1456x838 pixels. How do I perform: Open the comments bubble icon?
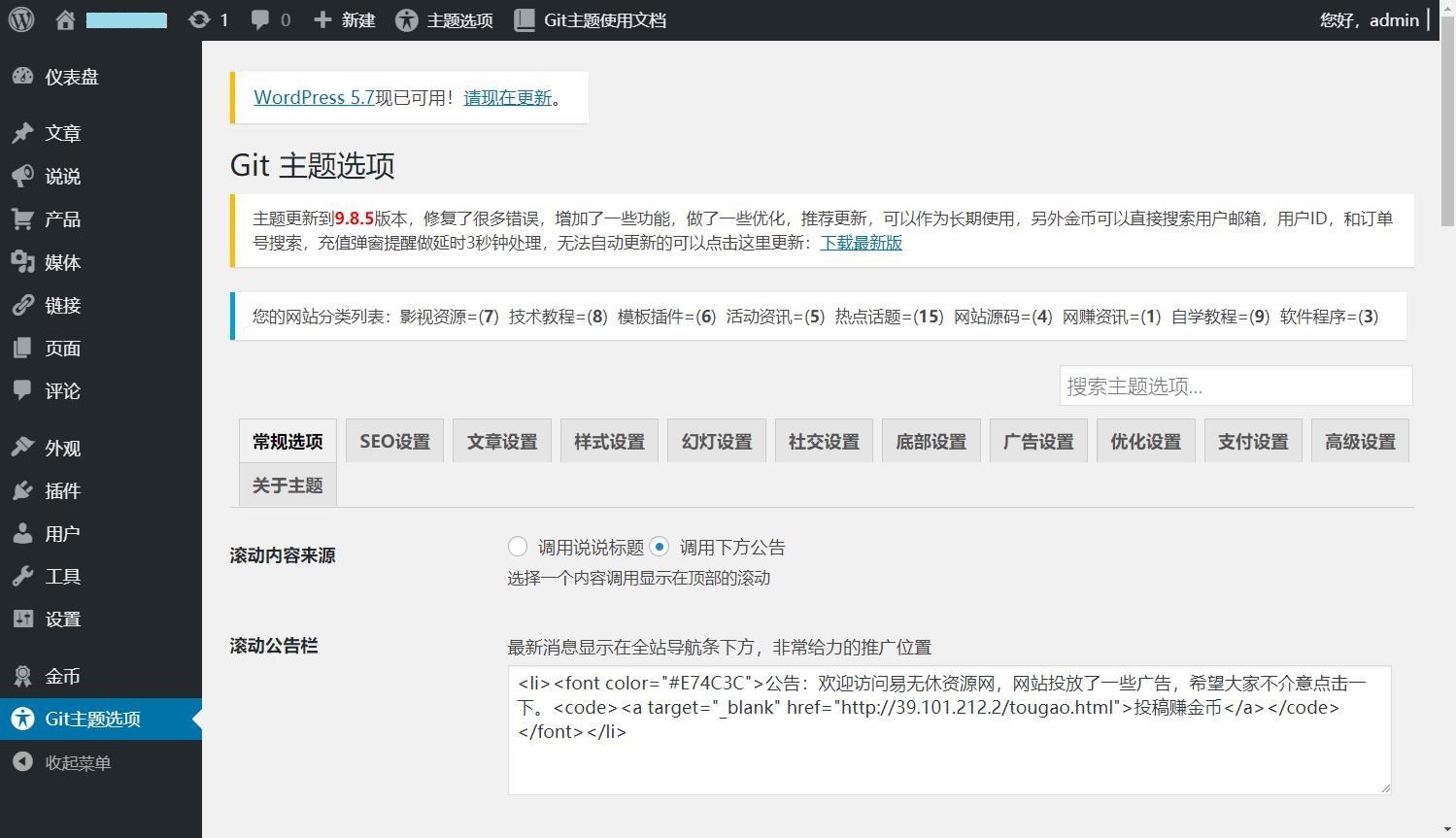(x=260, y=19)
